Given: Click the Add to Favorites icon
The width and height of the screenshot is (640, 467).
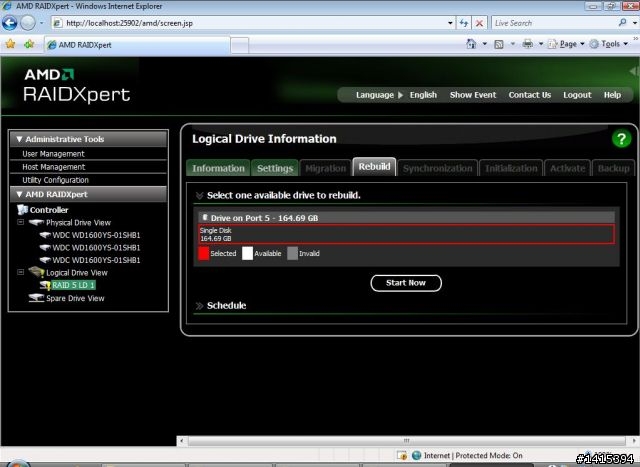Looking at the screenshot, I should 29,44.
